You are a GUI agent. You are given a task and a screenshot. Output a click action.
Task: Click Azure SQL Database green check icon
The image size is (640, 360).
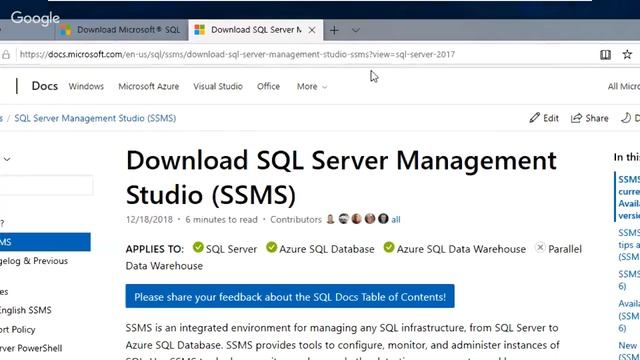271,247
